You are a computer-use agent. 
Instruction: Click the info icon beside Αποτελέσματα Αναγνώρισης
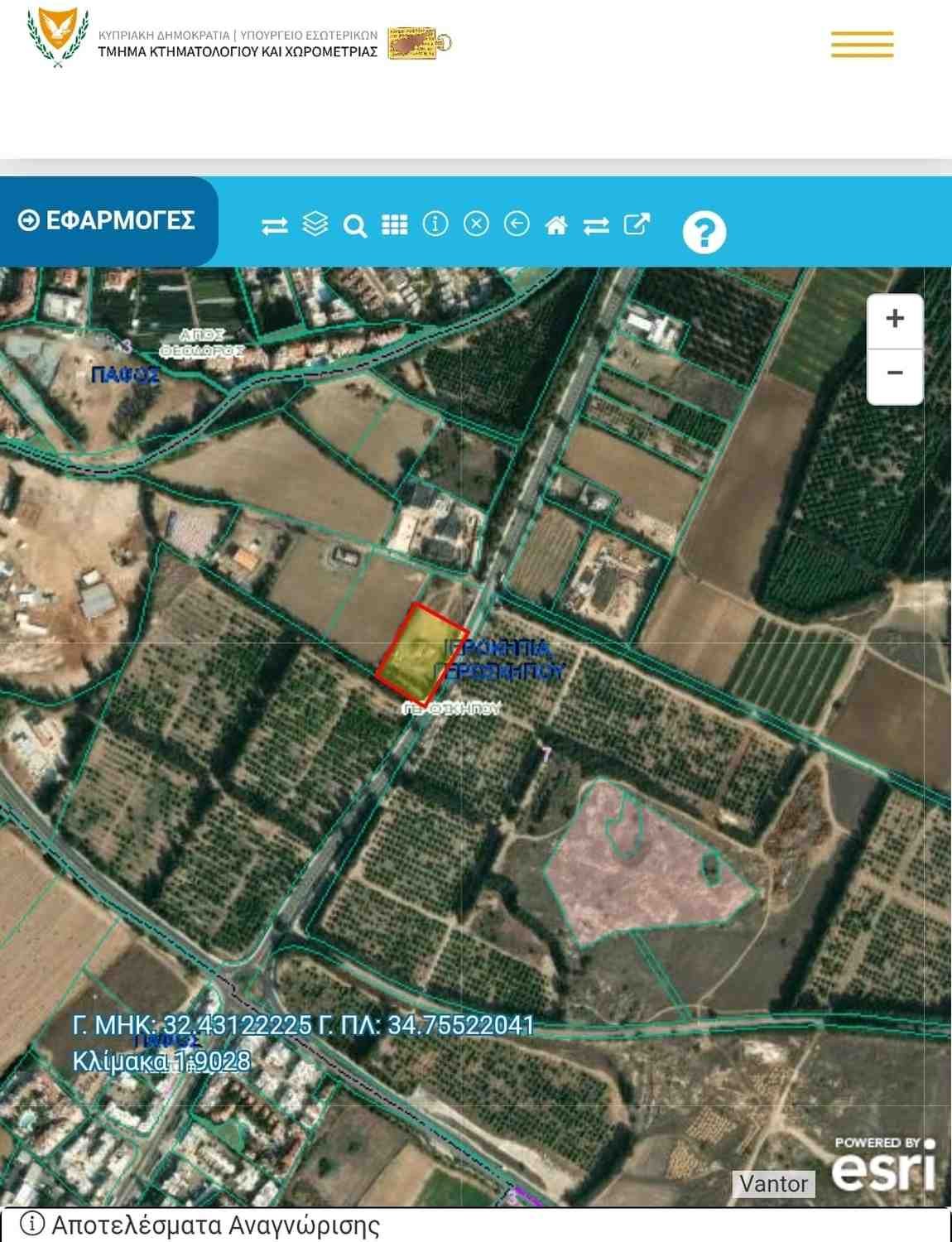pyautogui.click(x=31, y=1224)
